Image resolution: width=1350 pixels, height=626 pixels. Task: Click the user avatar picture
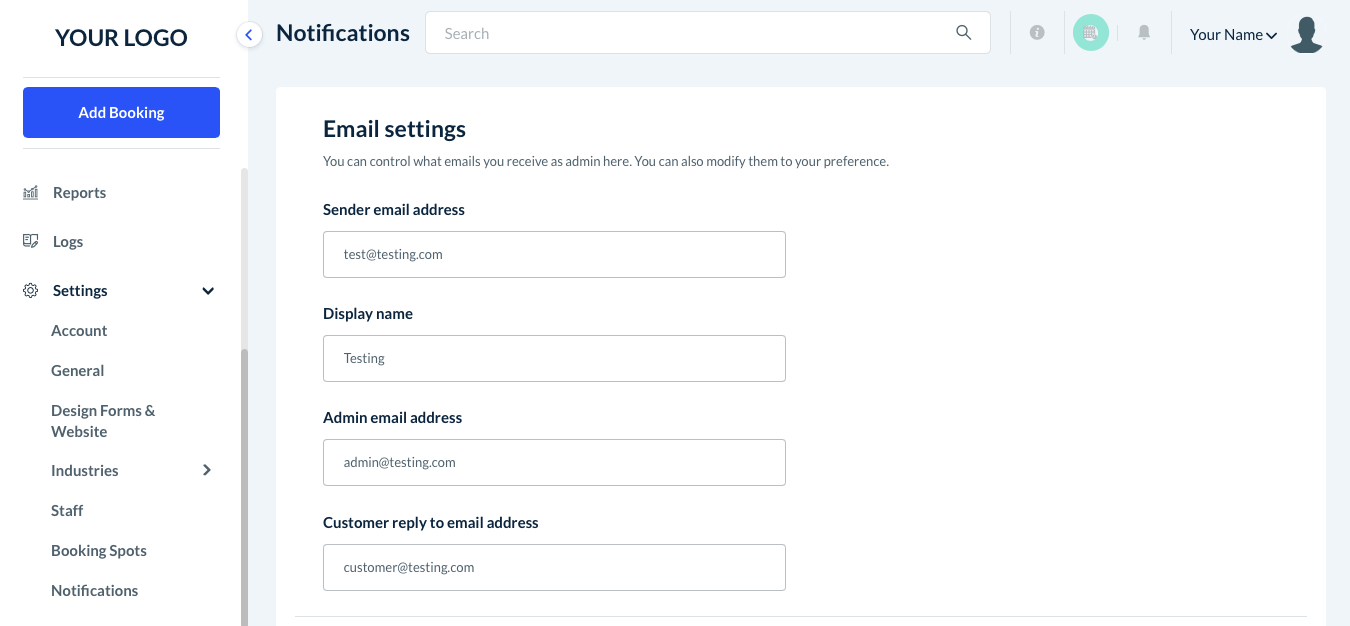tap(1306, 34)
